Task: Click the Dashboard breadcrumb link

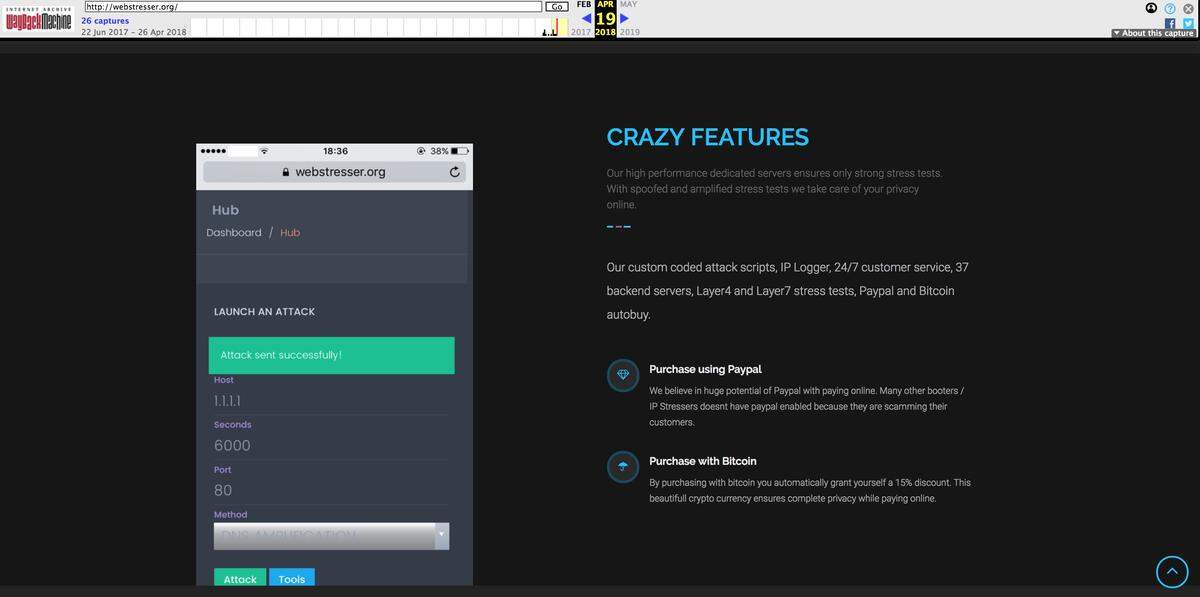Action: point(234,232)
